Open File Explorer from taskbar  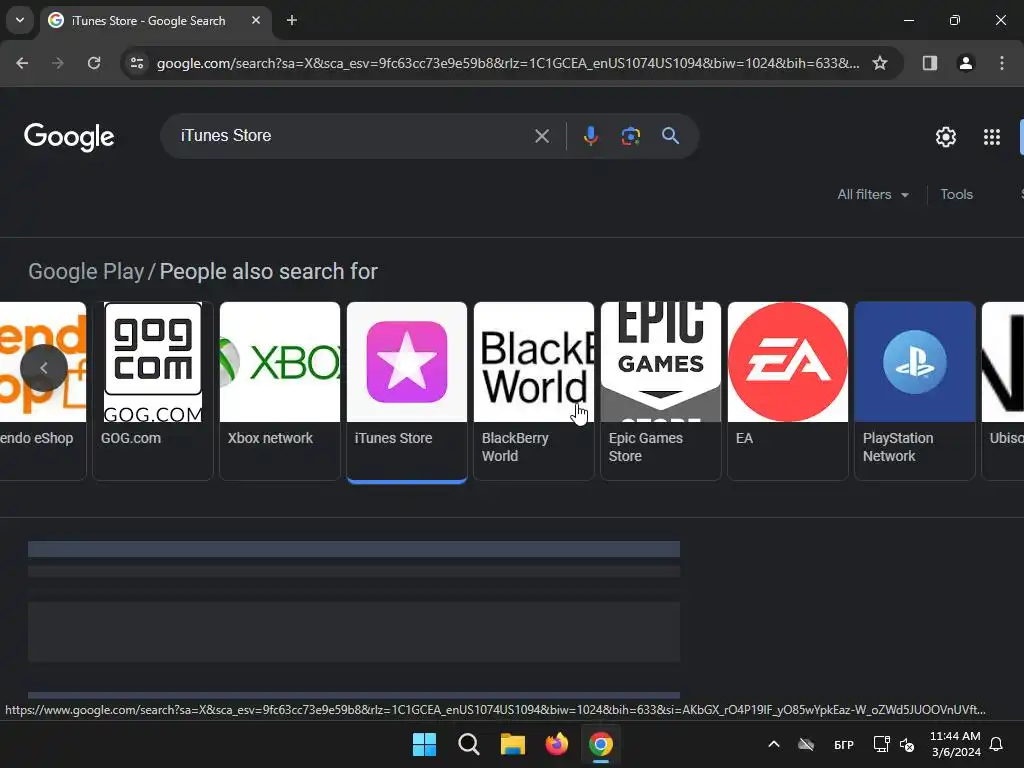pyautogui.click(x=513, y=744)
